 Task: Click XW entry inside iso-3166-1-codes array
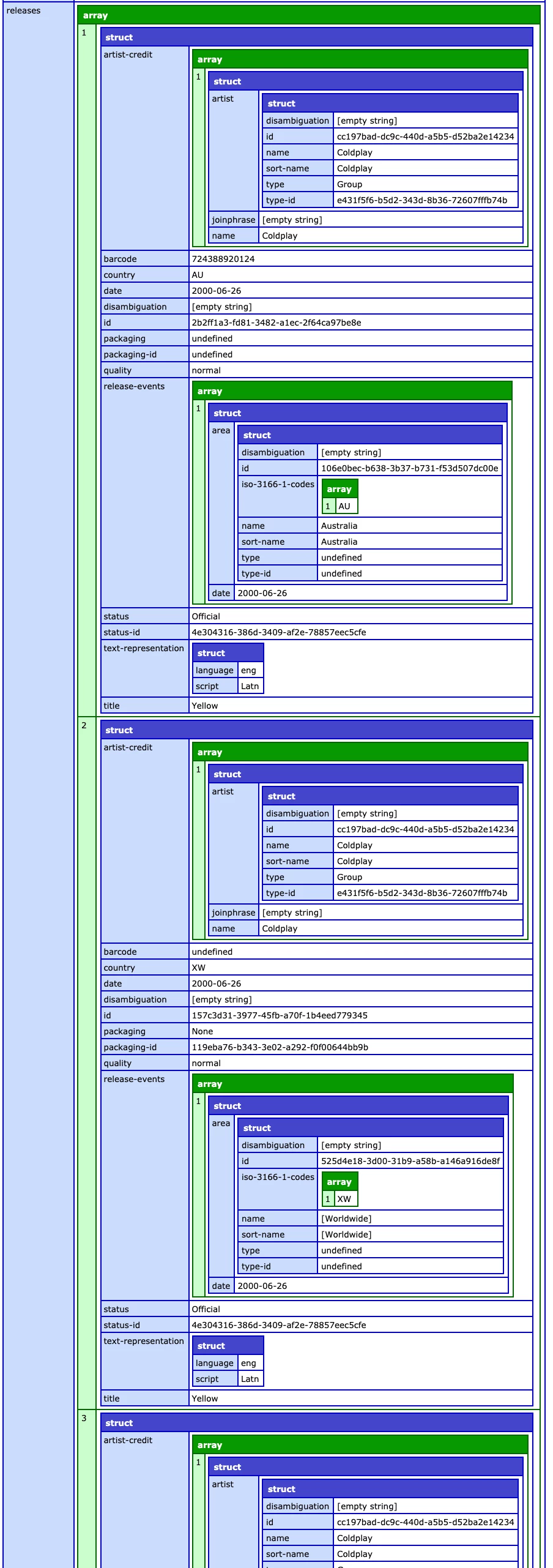coord(344,1199)
